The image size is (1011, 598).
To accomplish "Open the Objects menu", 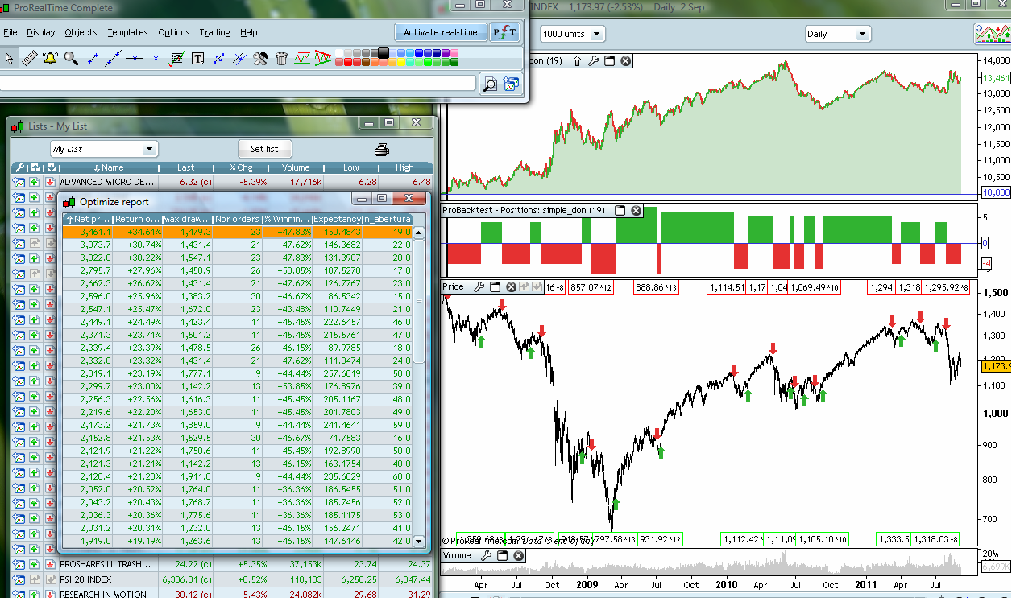I will 81,32.
